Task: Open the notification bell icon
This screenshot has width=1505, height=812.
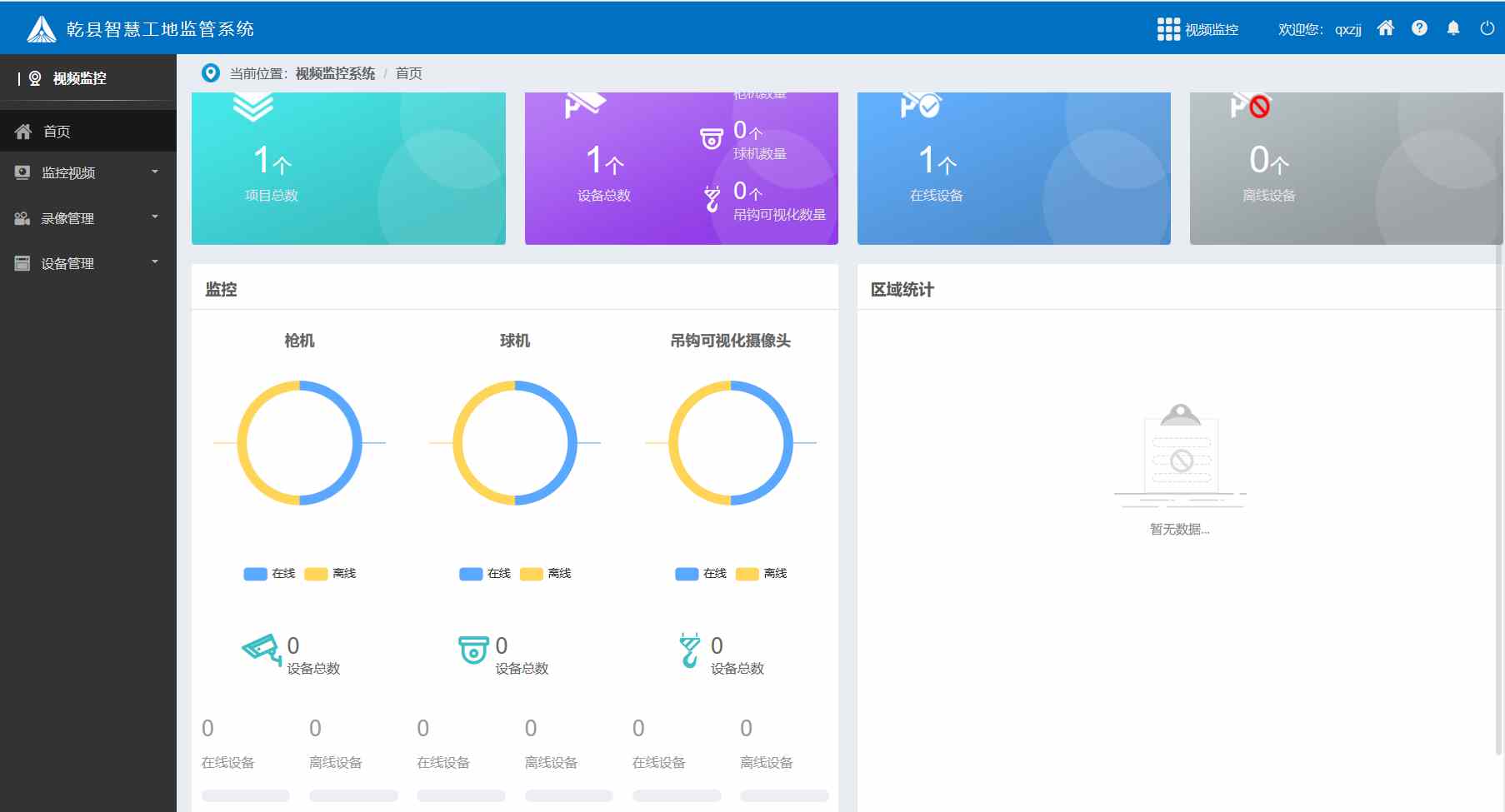Action: tap(1452, 27)
